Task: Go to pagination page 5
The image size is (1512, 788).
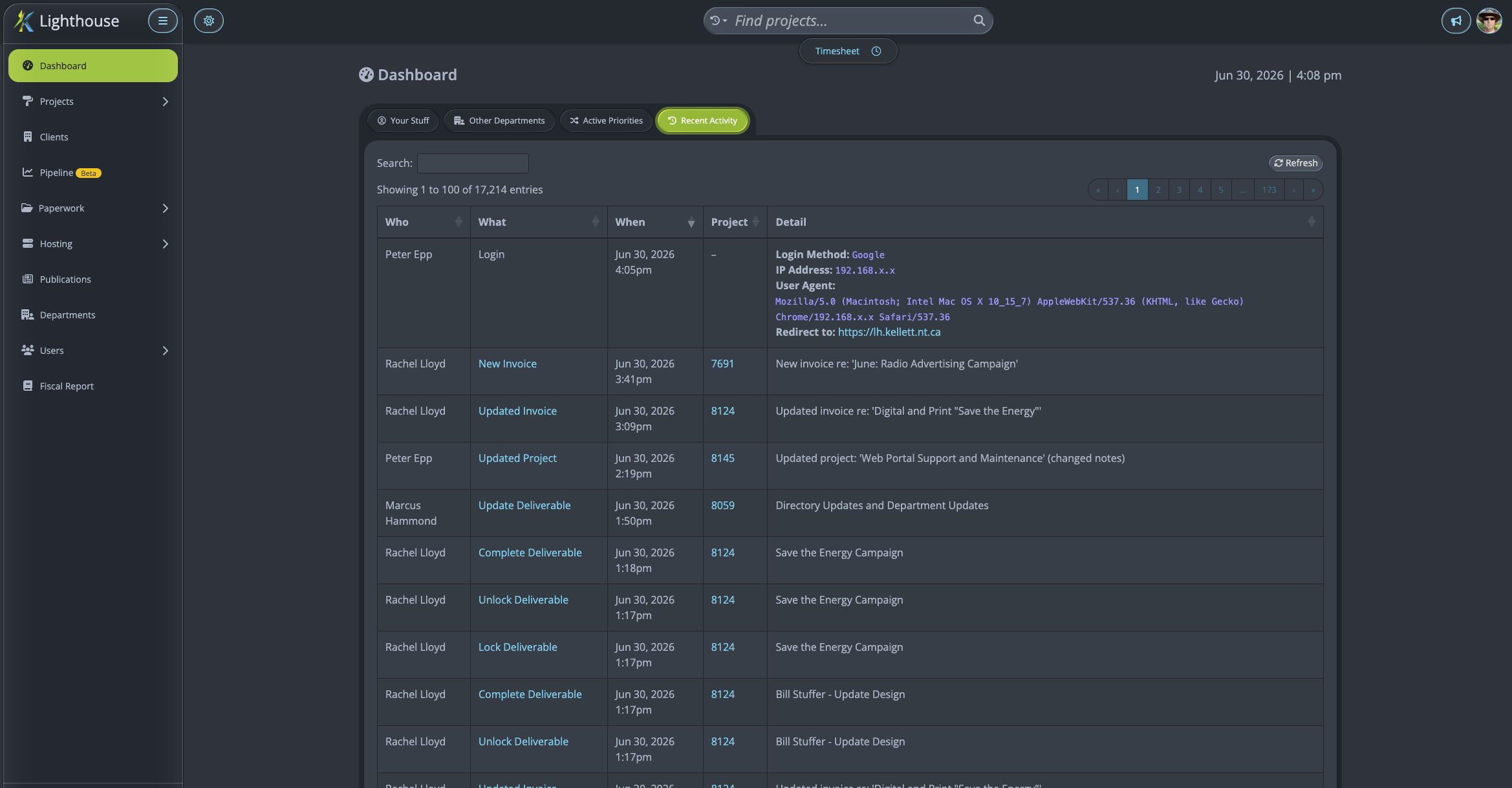Action: click(x=1221, y=190)
